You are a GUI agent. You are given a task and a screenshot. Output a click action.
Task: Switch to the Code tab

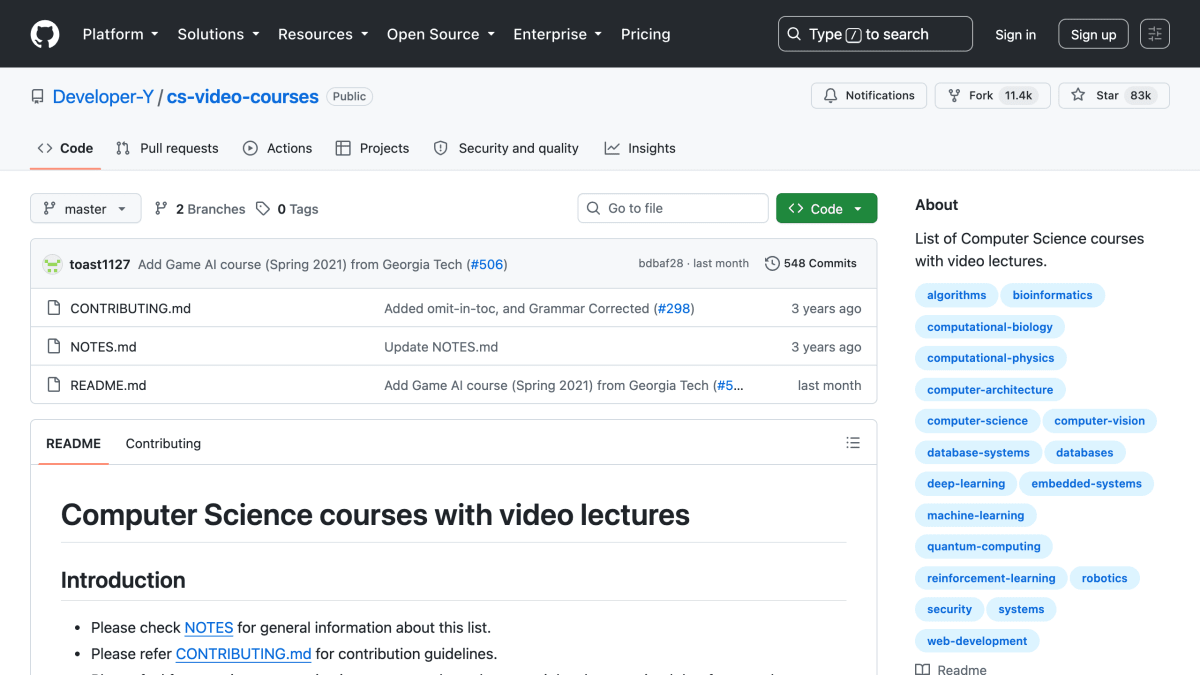pos(65,148)
